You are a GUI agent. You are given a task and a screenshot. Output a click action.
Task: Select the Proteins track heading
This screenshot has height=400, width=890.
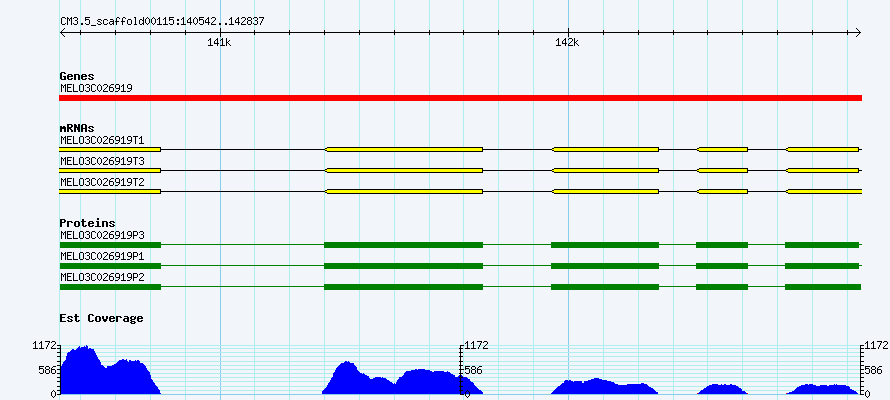point(87,223)
